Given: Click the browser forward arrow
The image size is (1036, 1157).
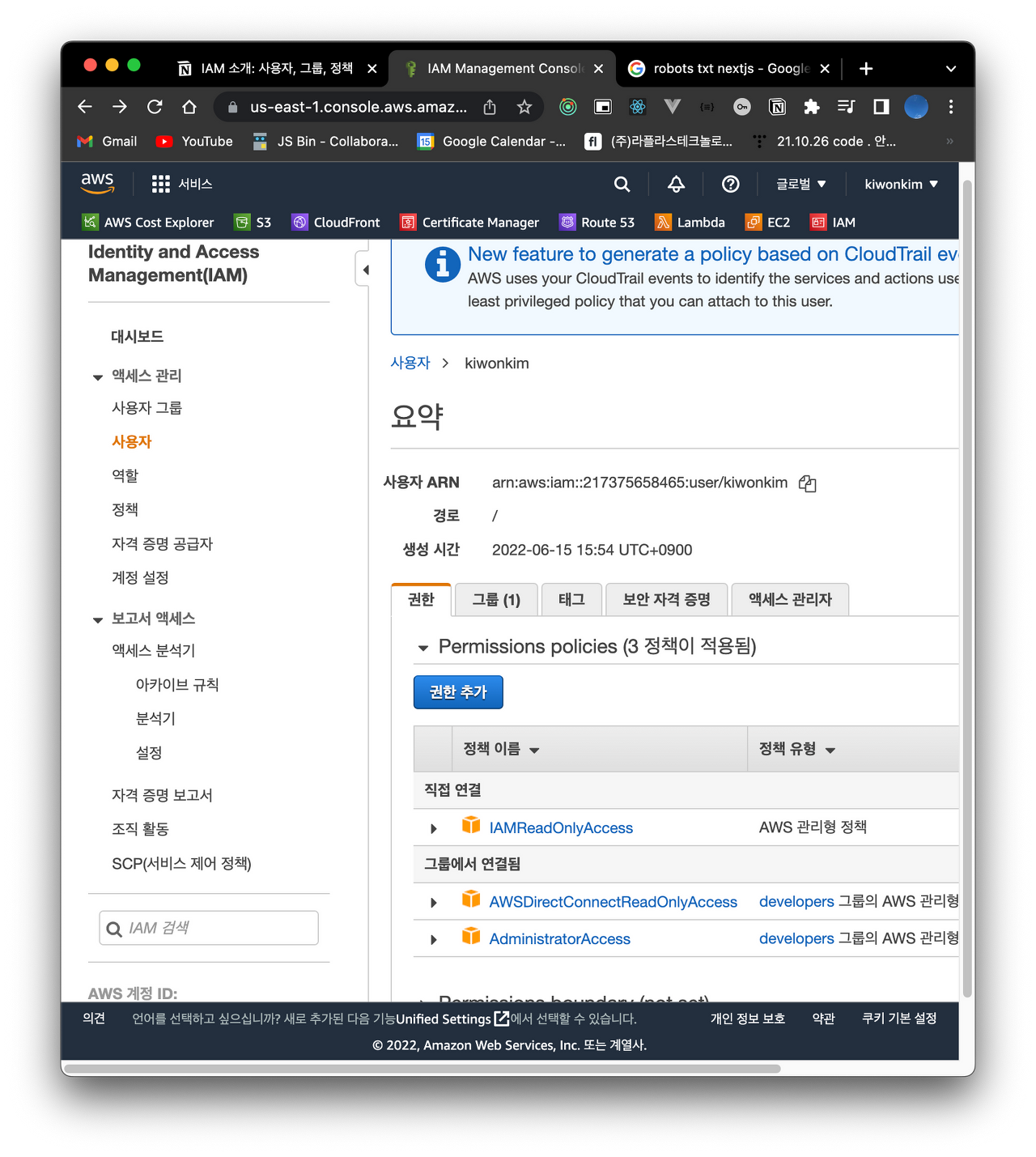Looking at the screenshot, I should tap(120, 107).
